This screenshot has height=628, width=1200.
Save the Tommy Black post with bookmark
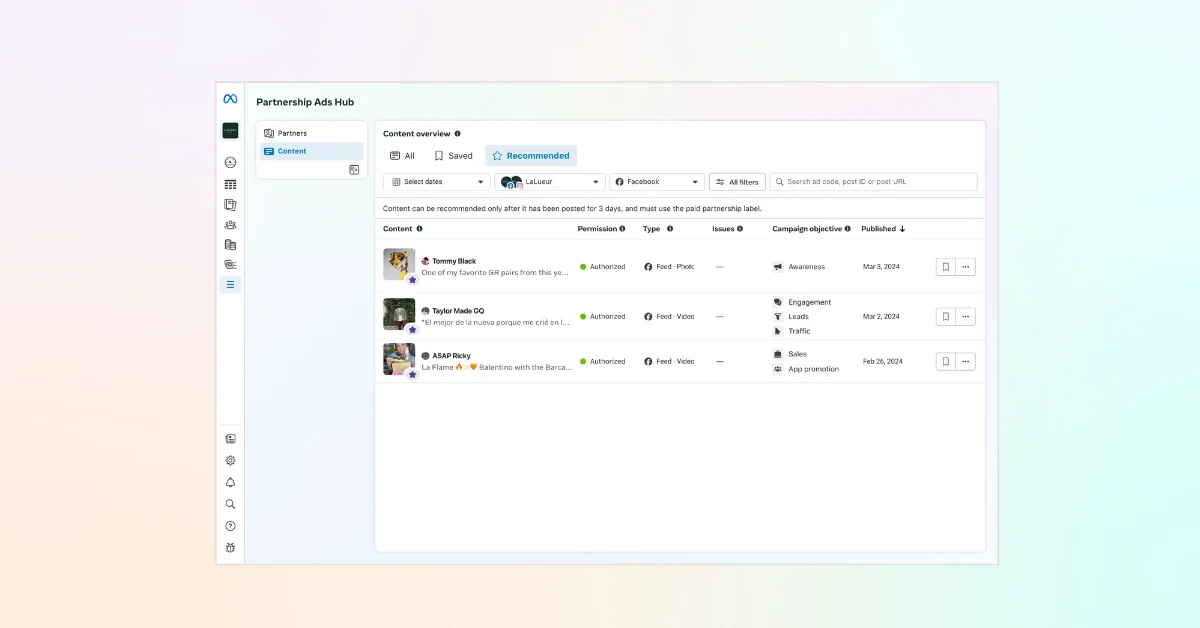point(946,267)
